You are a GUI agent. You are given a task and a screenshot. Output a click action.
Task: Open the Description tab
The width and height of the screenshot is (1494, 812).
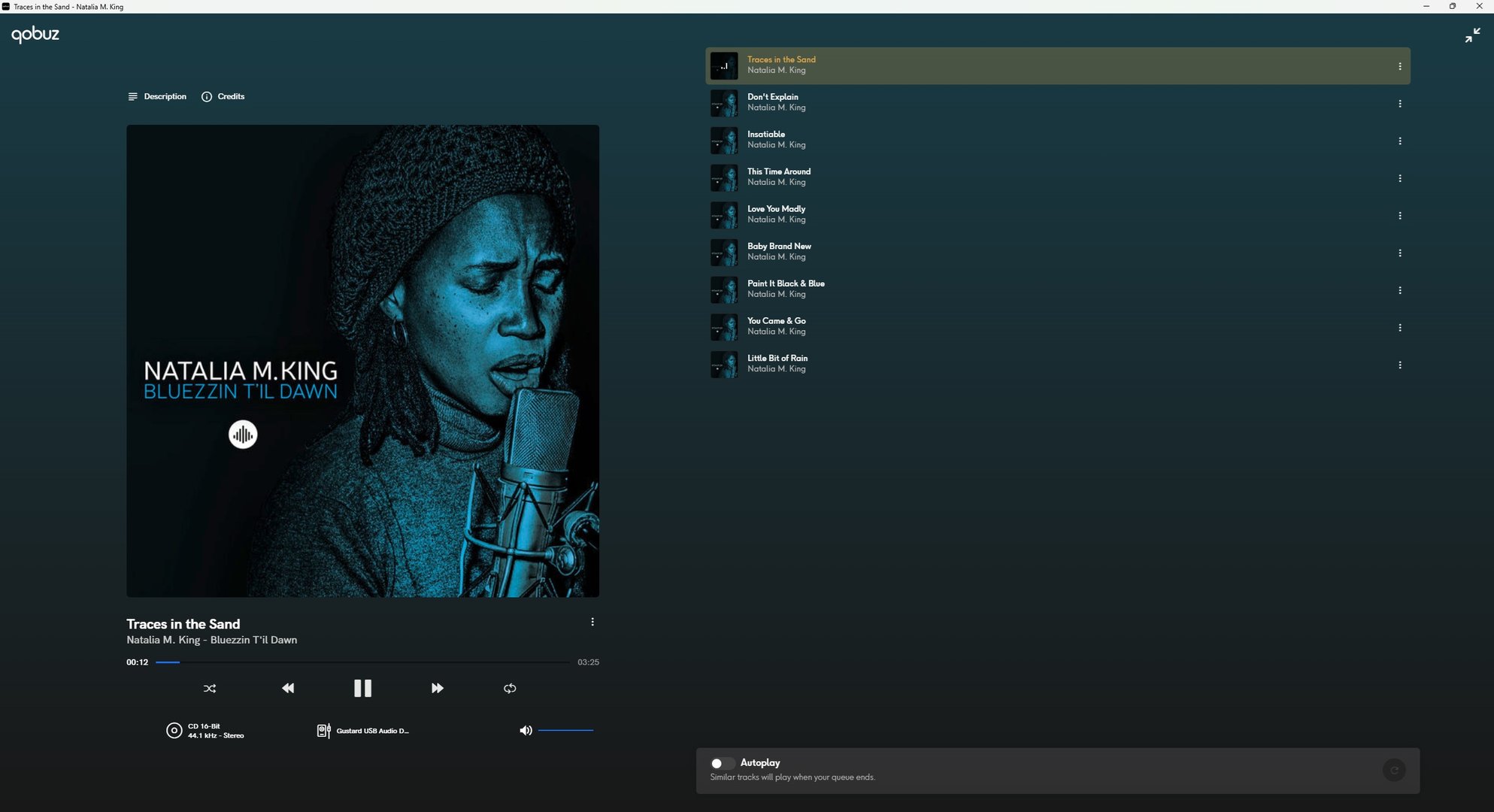tap(157, 96)
